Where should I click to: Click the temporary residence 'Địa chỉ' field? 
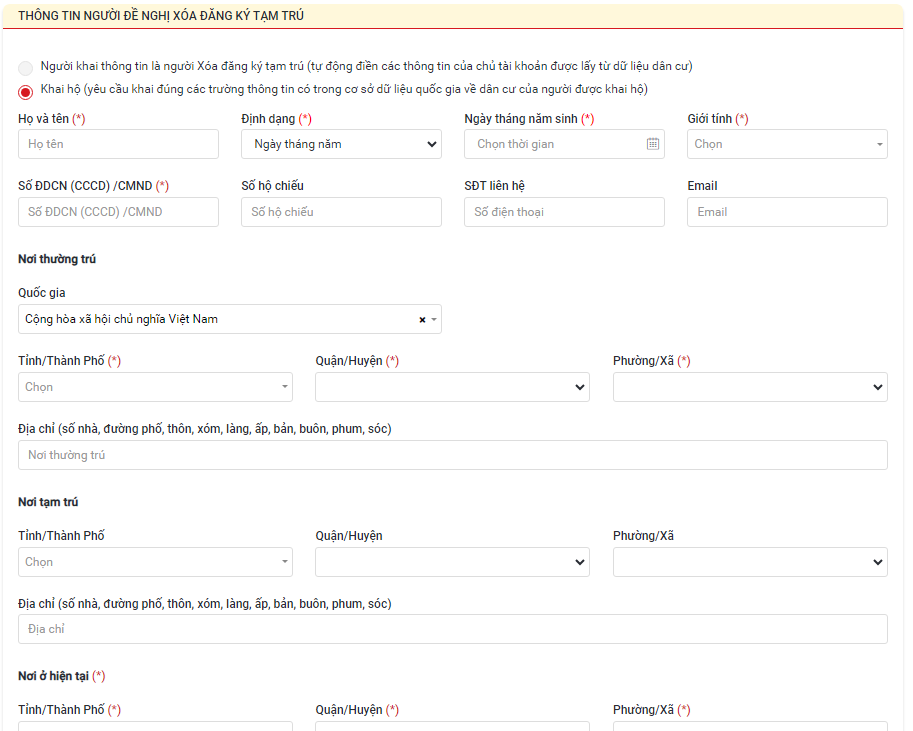pyautogui.click(x=452, y=629)
